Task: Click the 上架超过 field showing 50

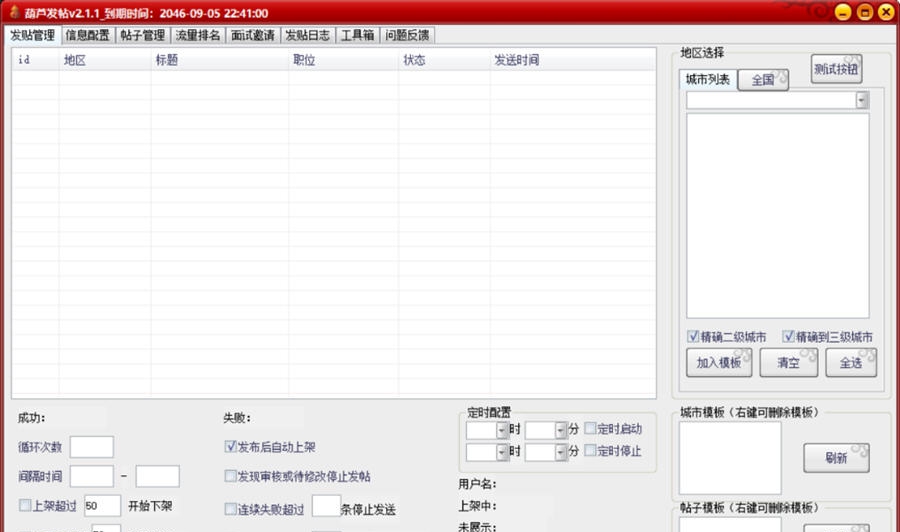Action: click(x=102, y=506)
